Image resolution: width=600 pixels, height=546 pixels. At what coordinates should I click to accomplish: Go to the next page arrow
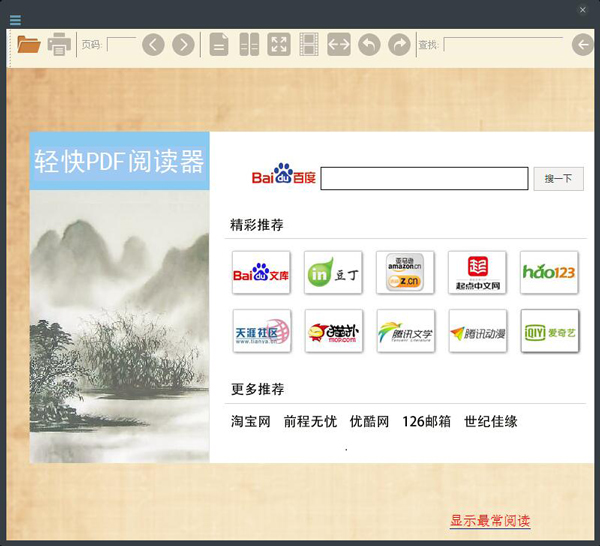(183, 45)
